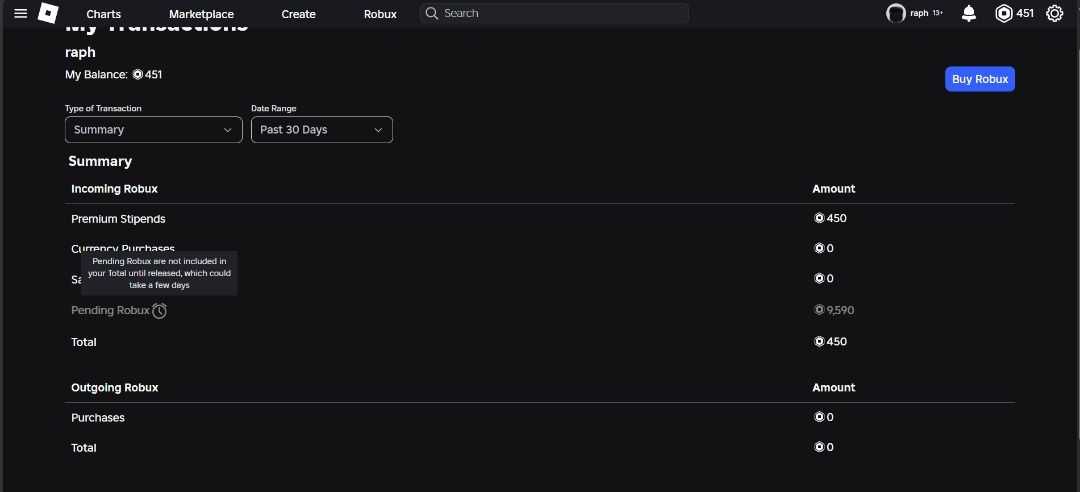The height and width of the screenshot is (492, 1080).
Task: Click into the Search field
Action: [554, 13]
